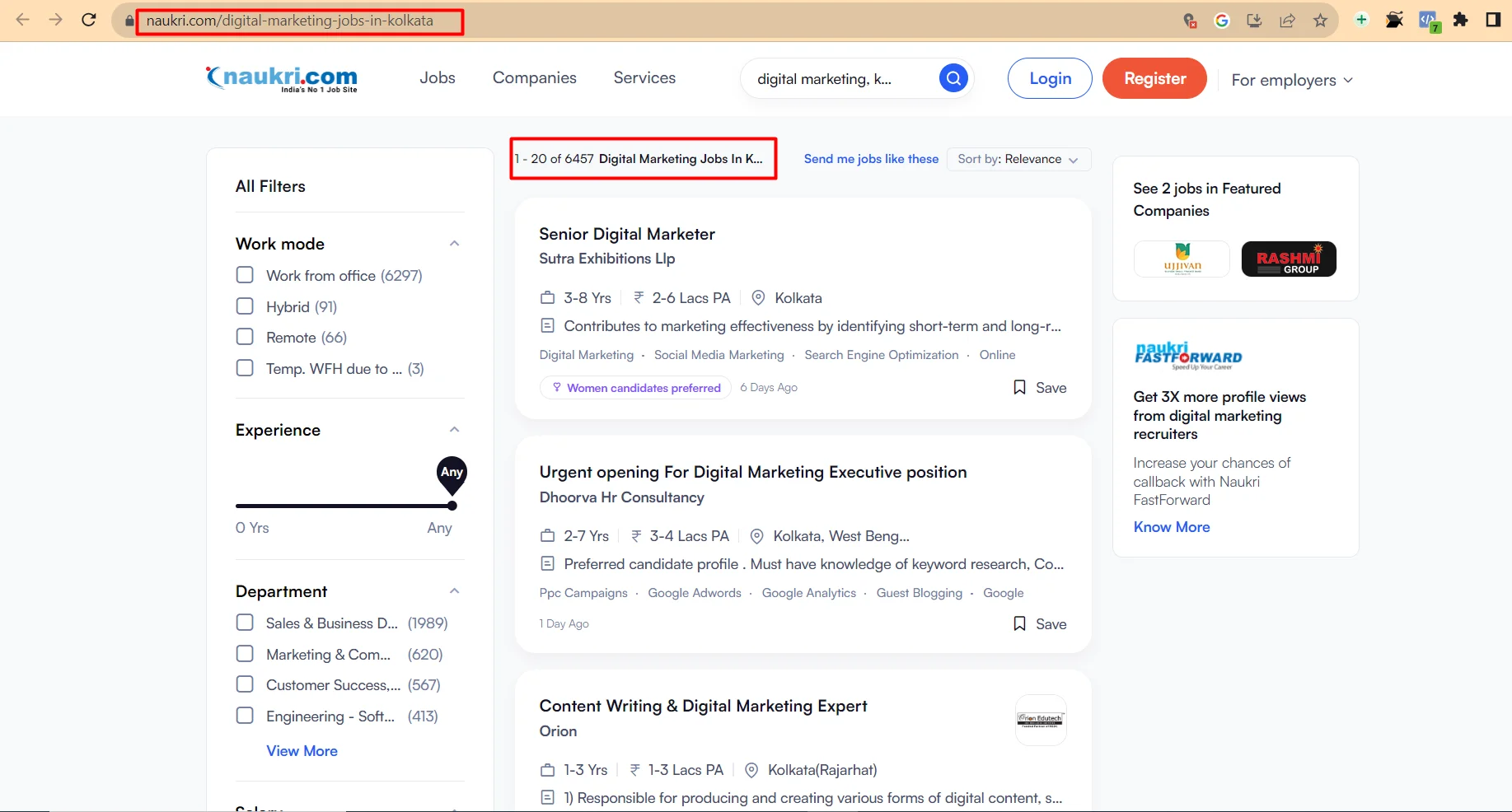Check the Hybrid work mode filter
The height and width of the screenshot is (812, 1512).
point(245,306)
